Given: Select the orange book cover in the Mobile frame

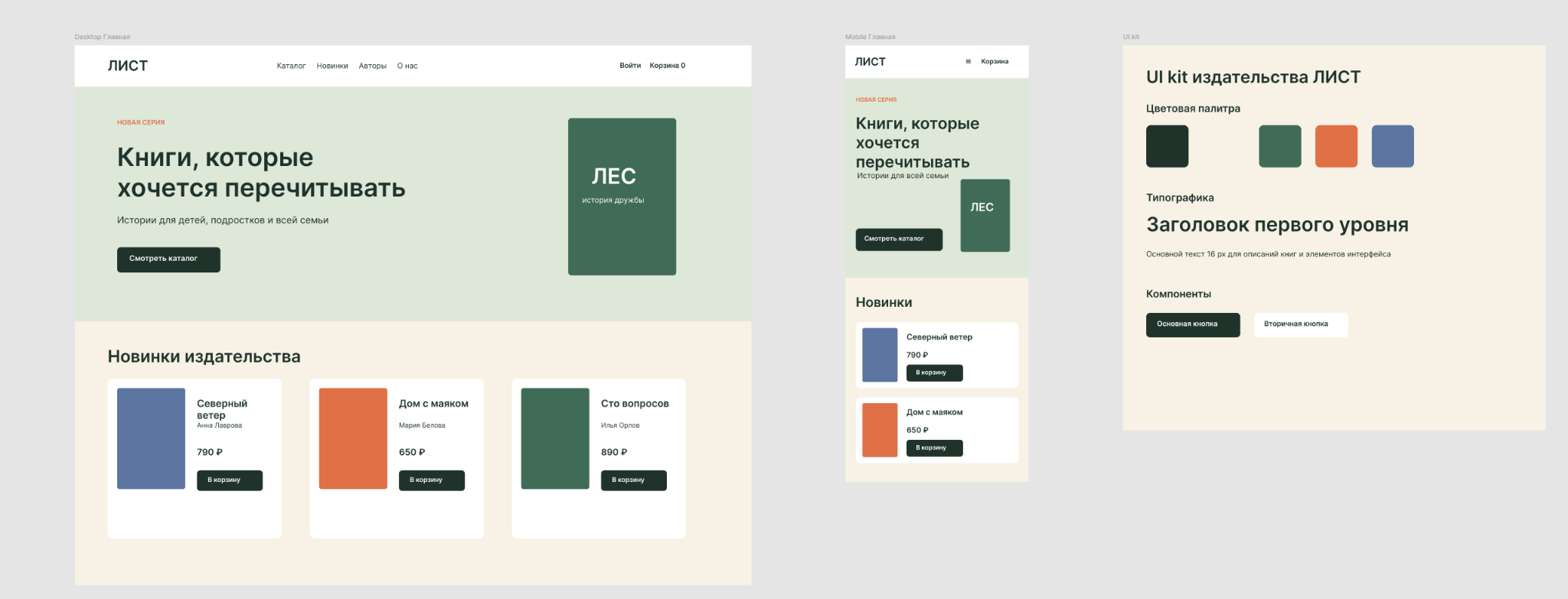Looking at the screenshot, I should [880, 430].
